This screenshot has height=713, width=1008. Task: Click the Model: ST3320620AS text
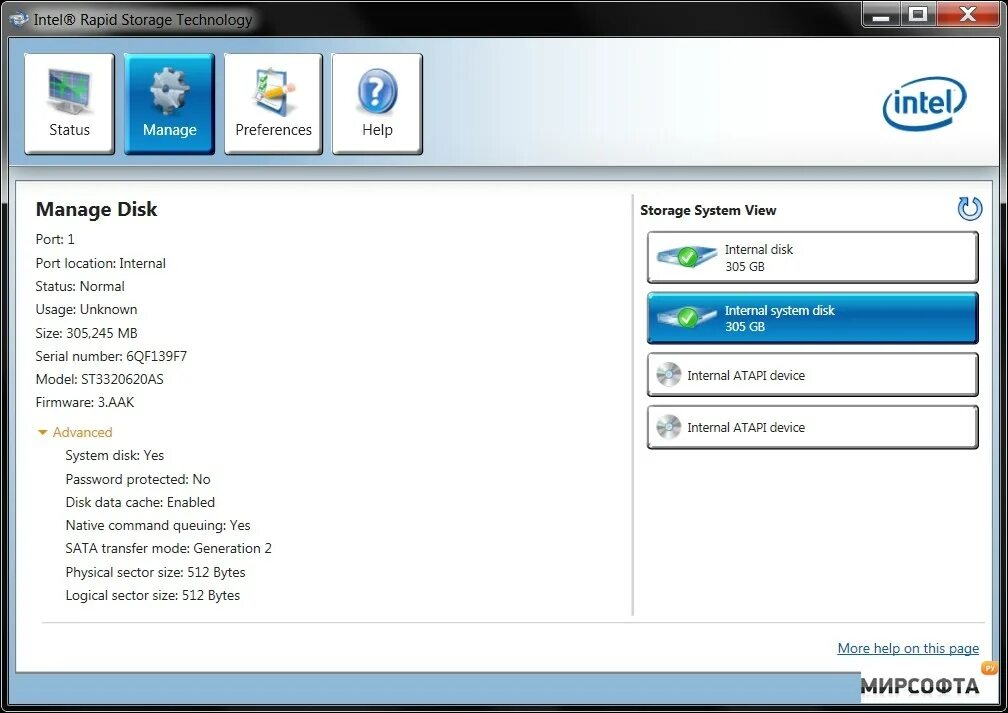100,379
